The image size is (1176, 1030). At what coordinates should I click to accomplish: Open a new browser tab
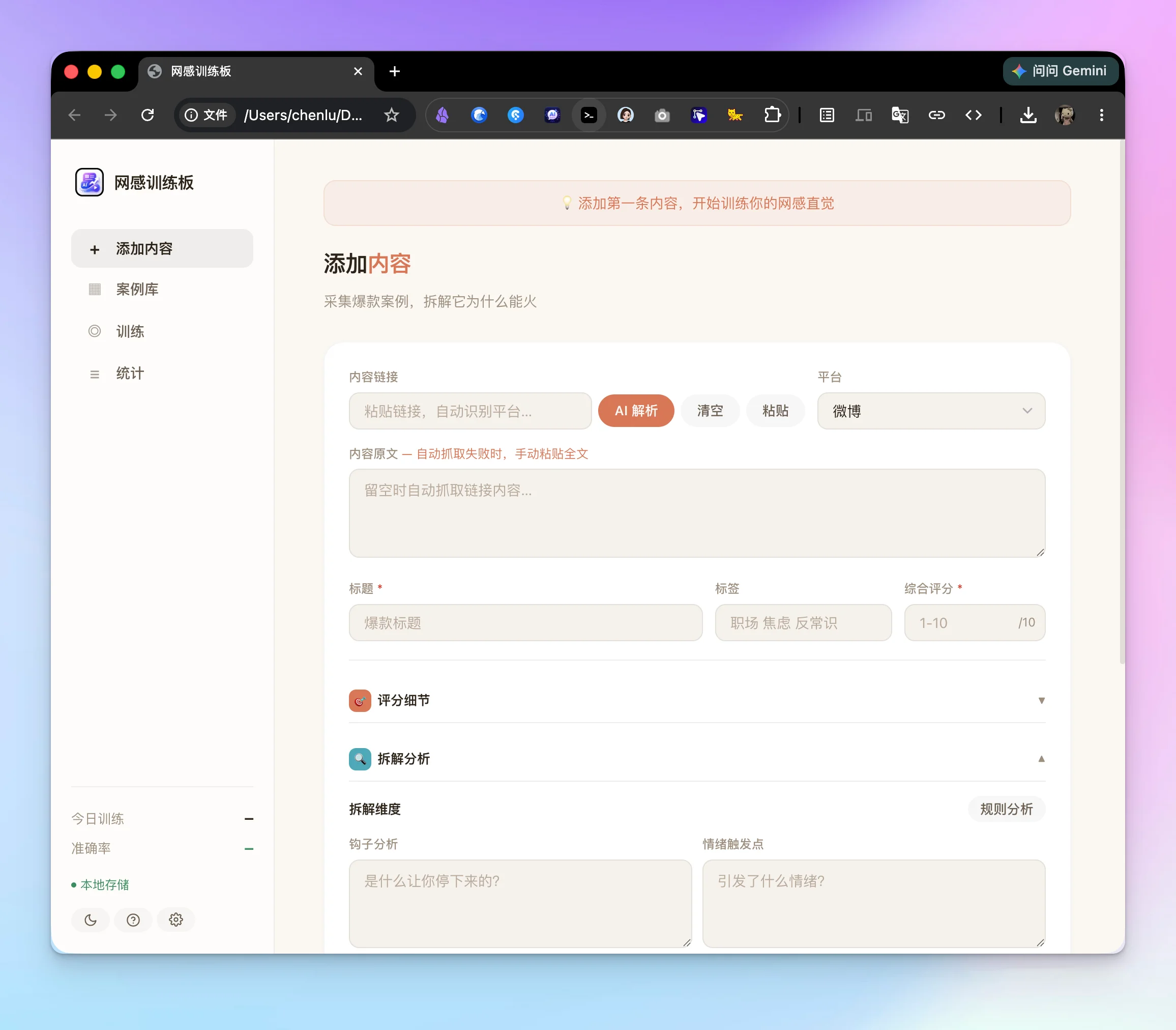coord(395,71)
